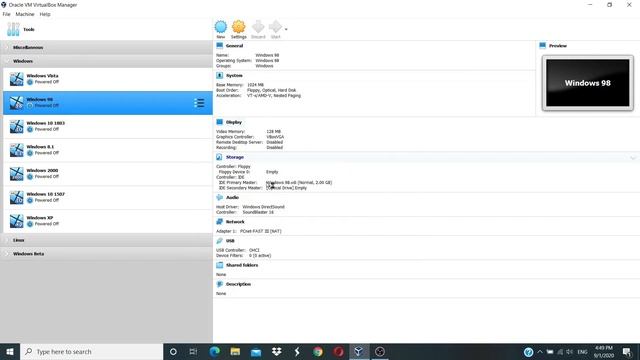Viewport: 640px width, 360px height.
Task: Click the USB section icon
Action: click(x=220, y=241)
